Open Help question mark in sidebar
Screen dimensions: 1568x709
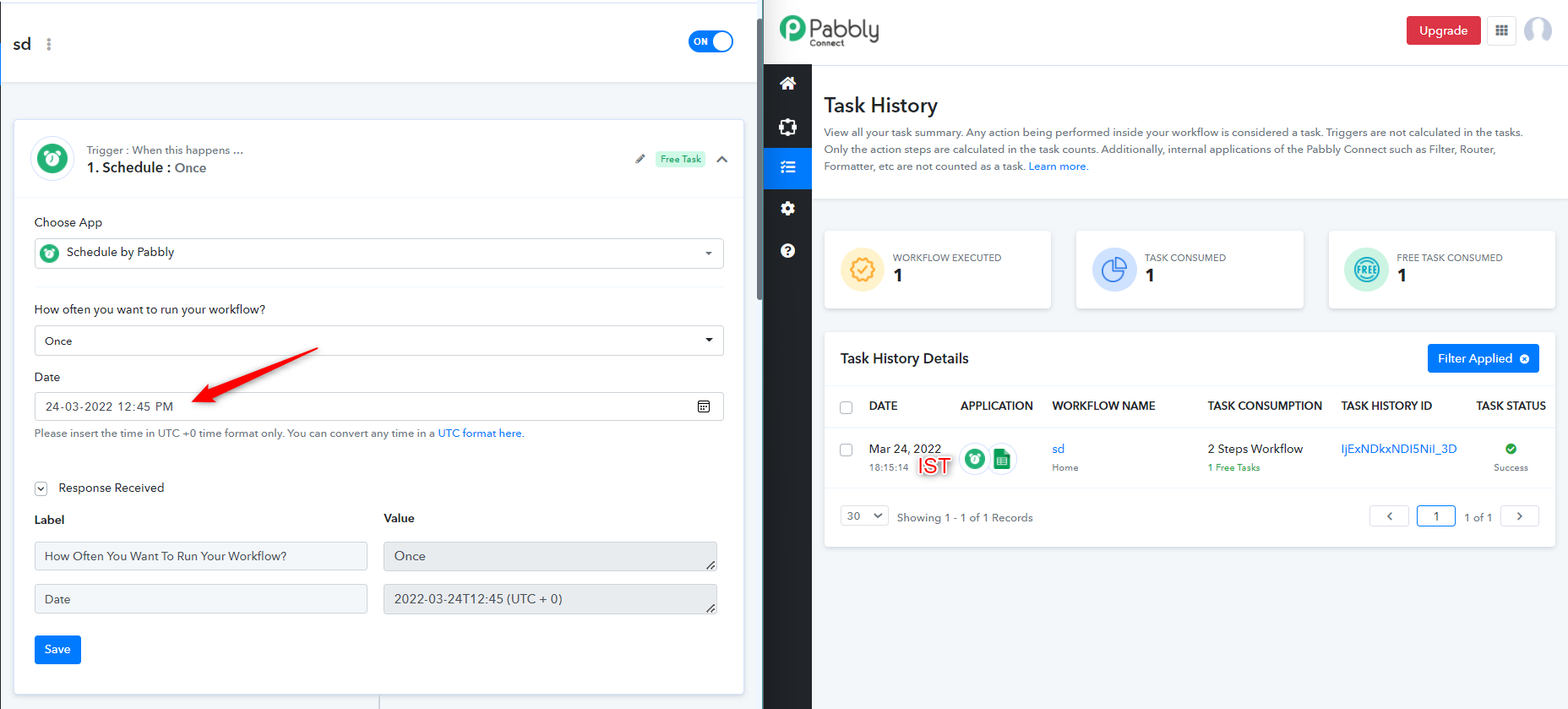tap(787, 250)
